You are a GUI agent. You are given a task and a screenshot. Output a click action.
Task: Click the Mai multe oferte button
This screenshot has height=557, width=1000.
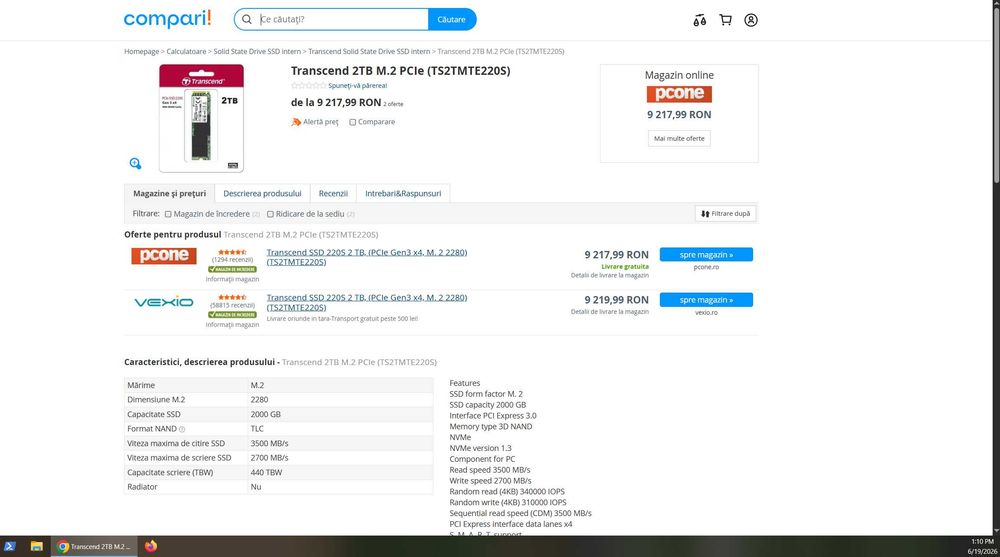pyautogui.click(x=679, y=138)
